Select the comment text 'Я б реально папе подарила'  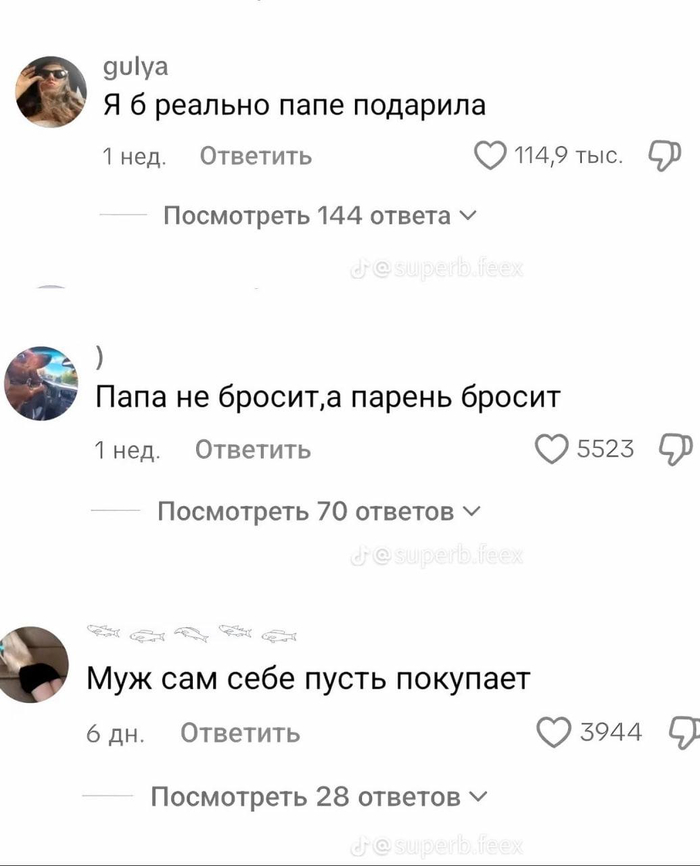294,105
